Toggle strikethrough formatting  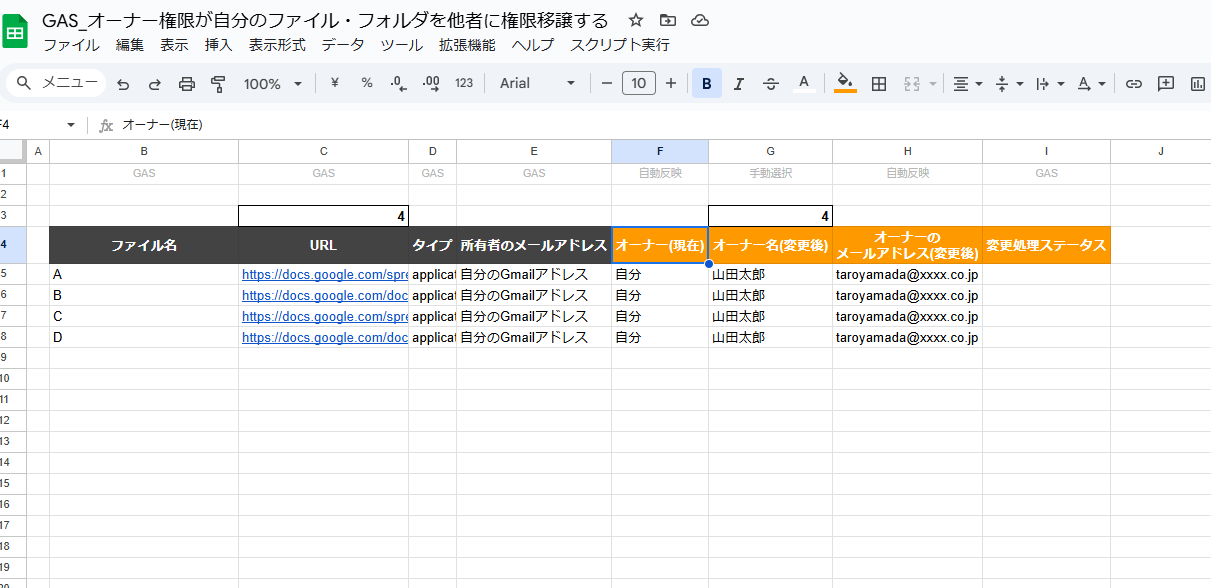pos(771,84)
